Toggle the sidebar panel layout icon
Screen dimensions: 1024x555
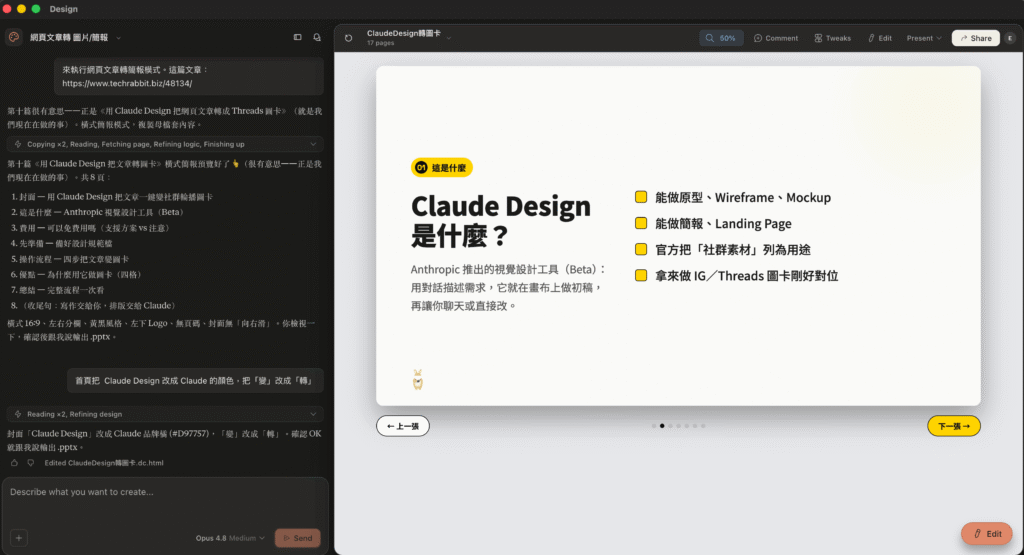[298, 37]
